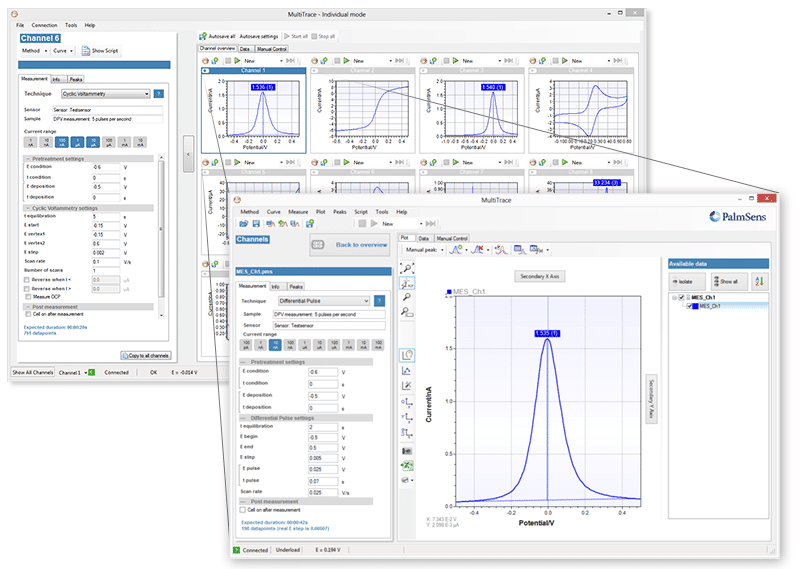Enable Reverse when I< checkbox

point(27,280)
